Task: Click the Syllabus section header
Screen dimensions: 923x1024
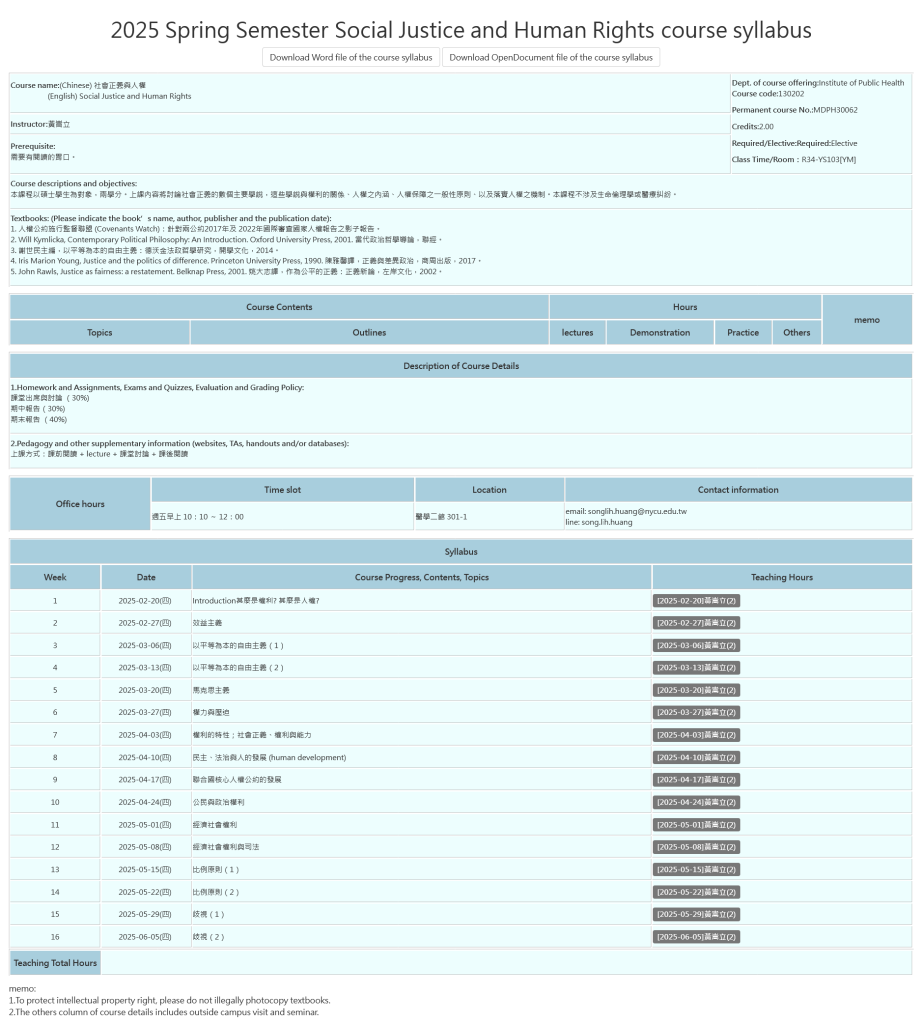Action: pyautogui.click(x=461, y=551)
